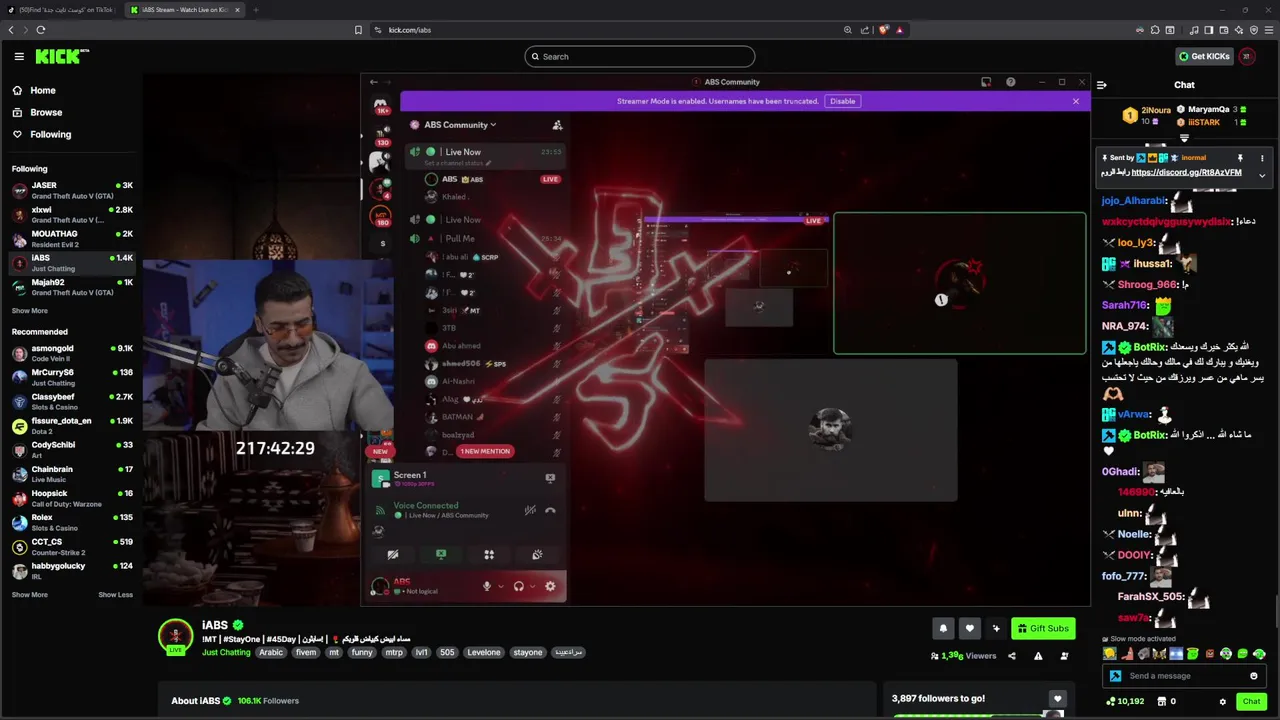Toggle Discord screen share button
The width and height of the screenshot is (1280, 720).
(x=441, y=555)
